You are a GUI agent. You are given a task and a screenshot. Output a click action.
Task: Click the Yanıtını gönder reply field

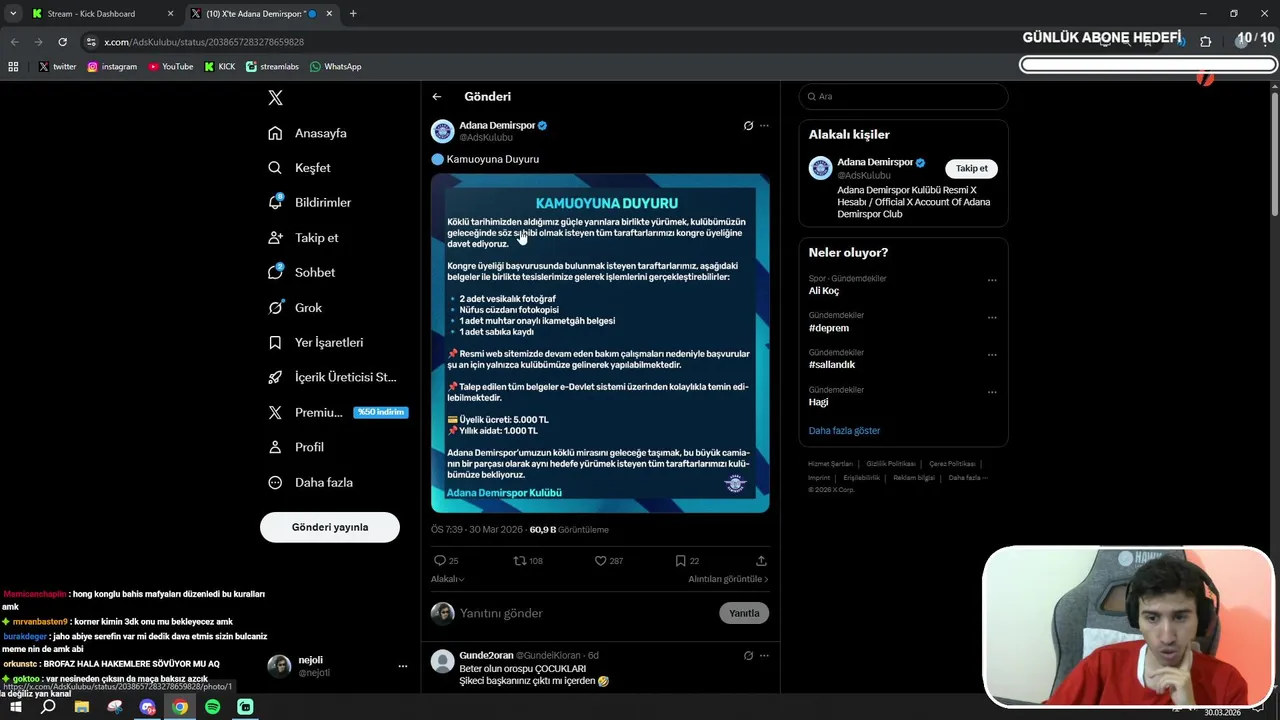585,613
